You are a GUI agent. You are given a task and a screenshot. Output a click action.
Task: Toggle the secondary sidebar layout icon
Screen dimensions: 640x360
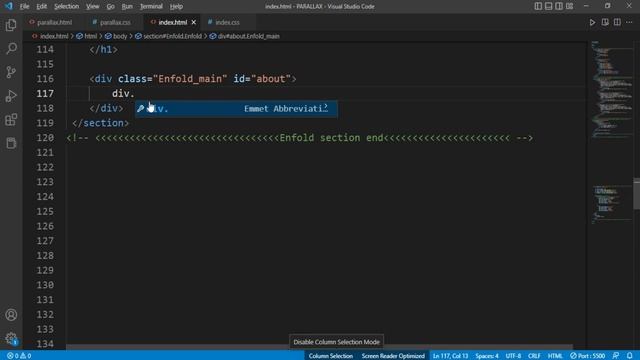coord(559,6)
